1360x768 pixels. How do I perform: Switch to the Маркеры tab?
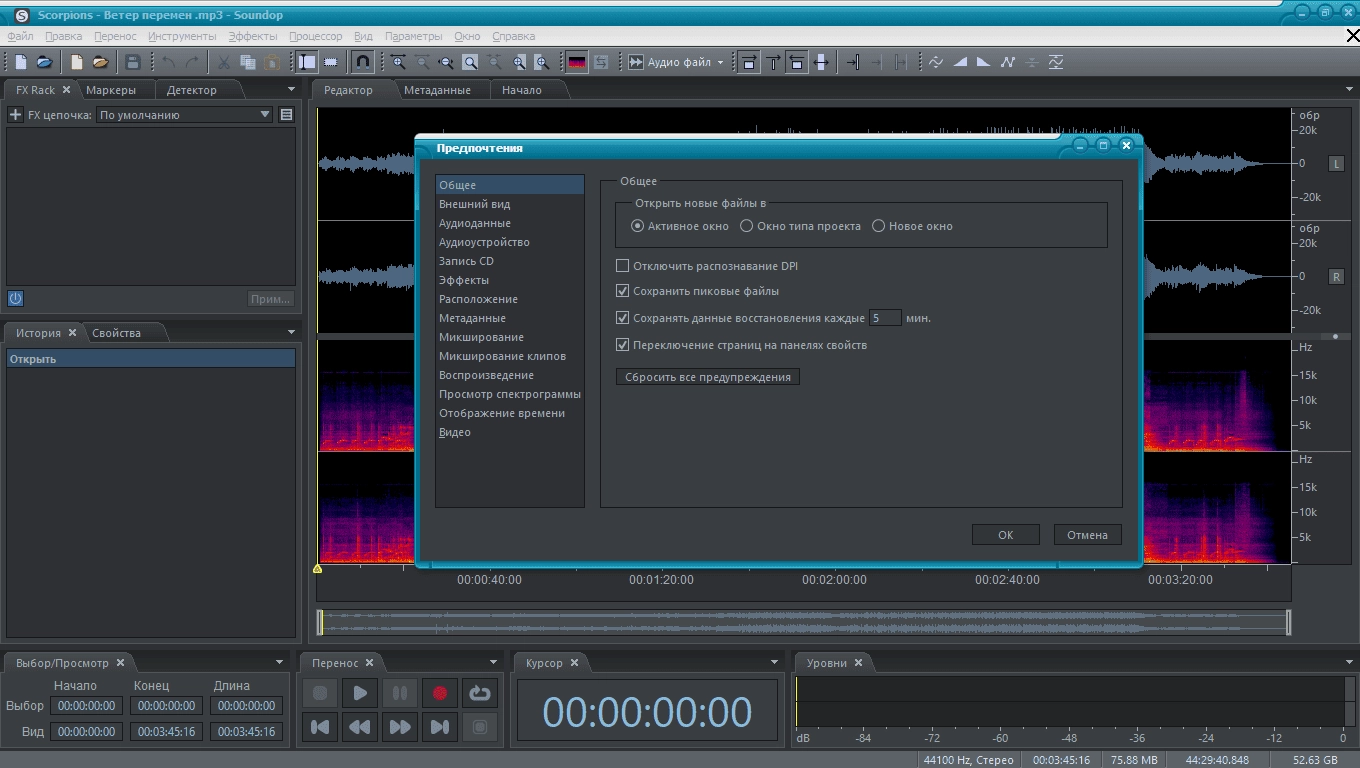coord(111,90)
